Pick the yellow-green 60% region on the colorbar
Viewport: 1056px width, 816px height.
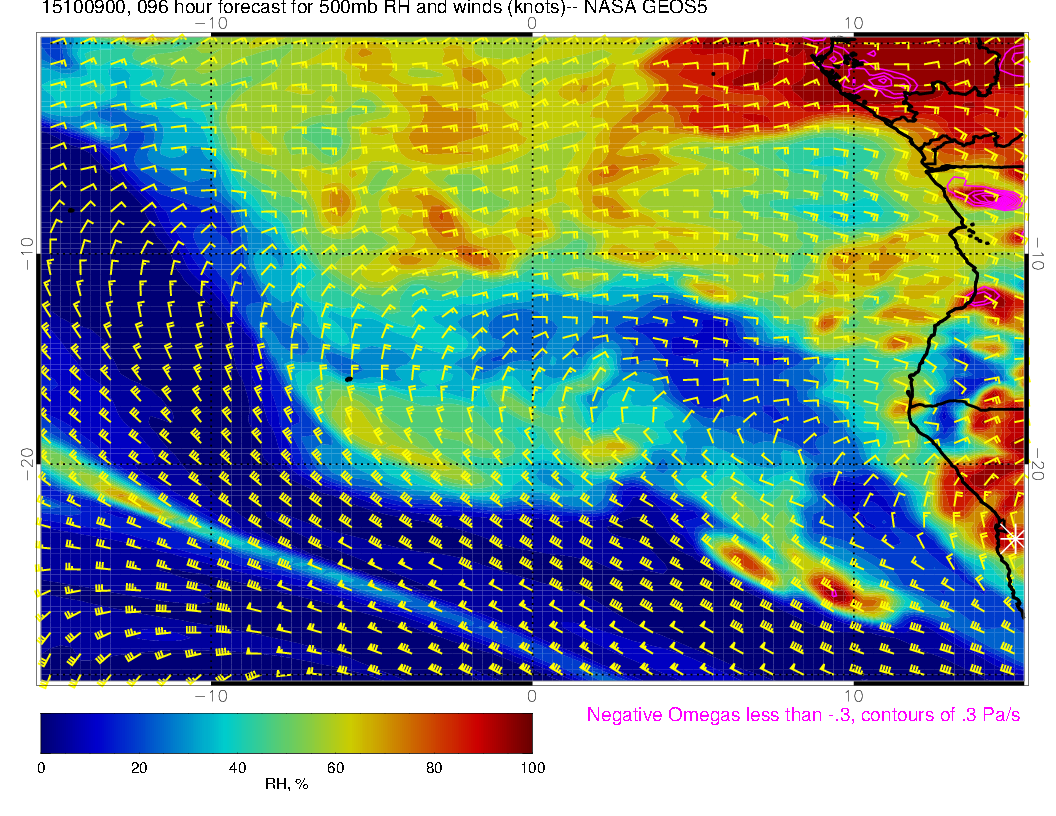[335, 732]
